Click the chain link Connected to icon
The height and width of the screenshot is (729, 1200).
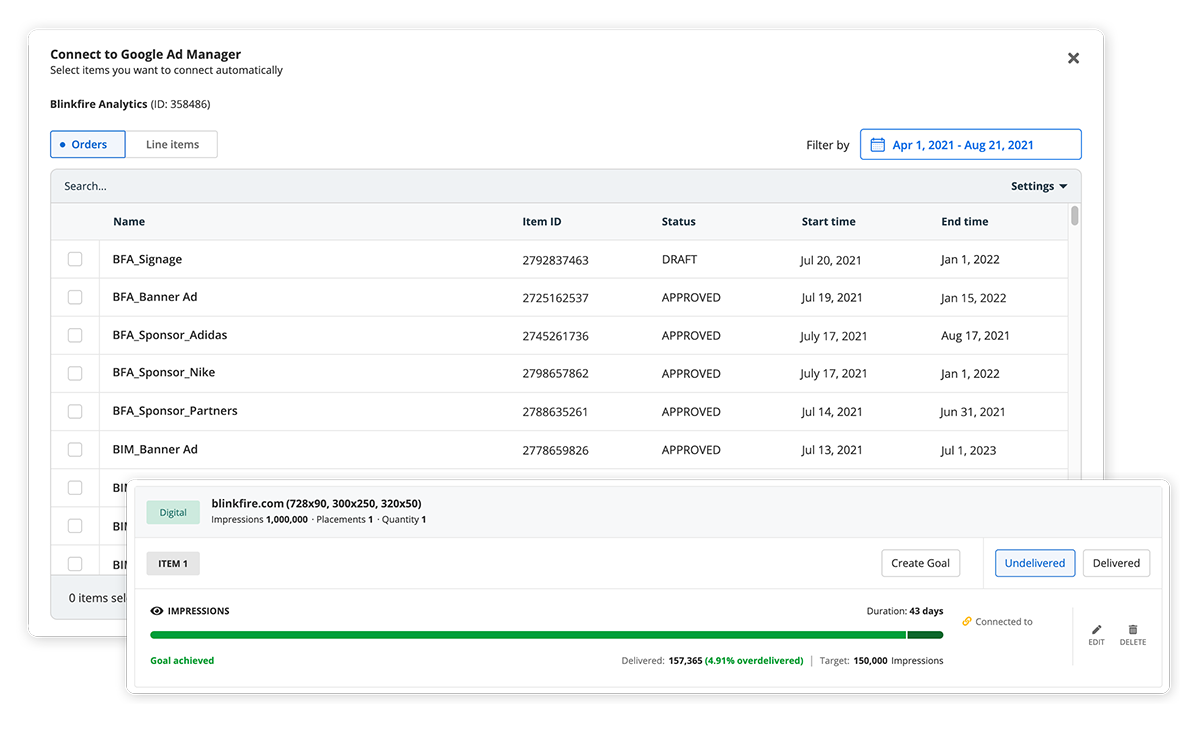pos(967,622)
